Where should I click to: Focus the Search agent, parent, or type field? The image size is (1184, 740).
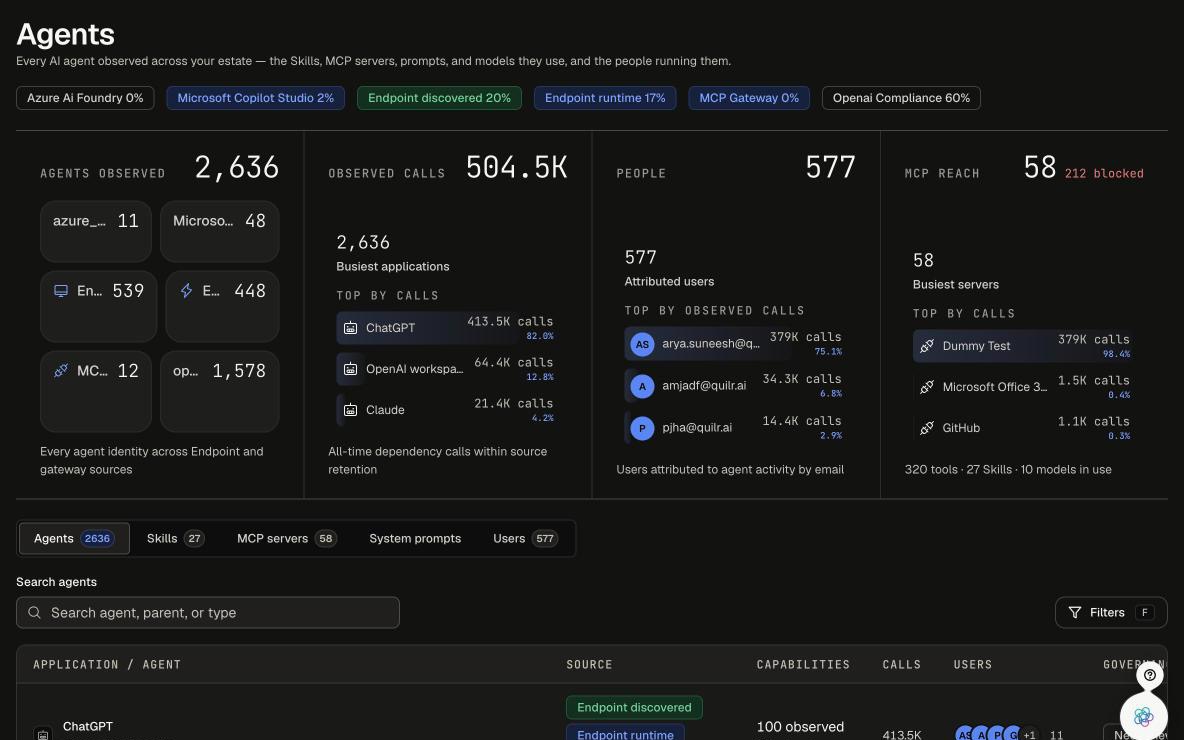pyautogui.click(x=208, y=612)
